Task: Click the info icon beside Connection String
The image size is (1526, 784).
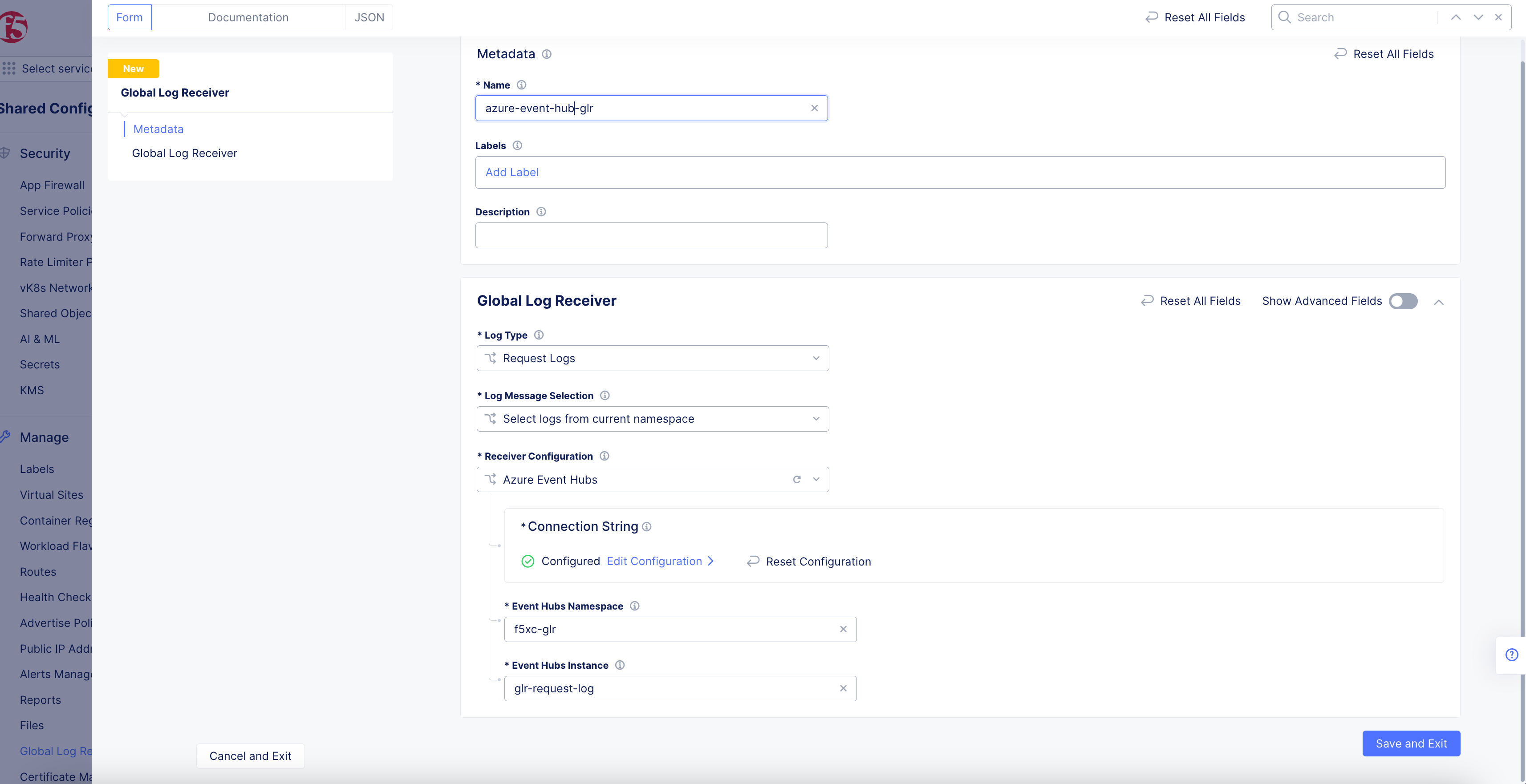Action: (647, 526)
